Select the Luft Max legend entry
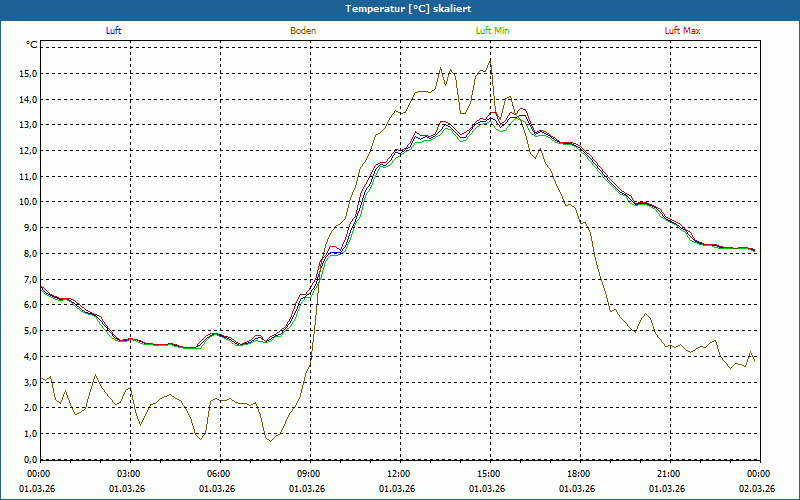Viewport: 800px width, 500px height. tap(683, 31)
